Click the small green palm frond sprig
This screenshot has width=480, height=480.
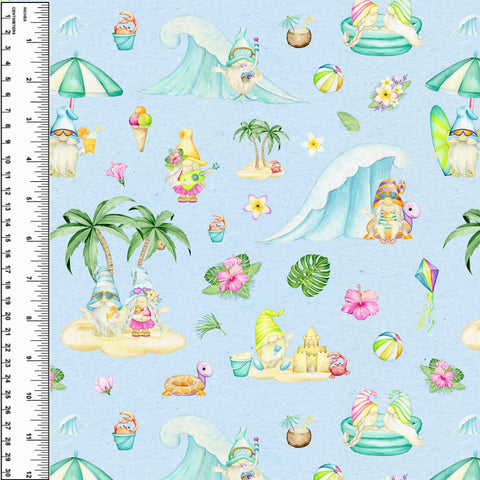[x=210, y=325]
